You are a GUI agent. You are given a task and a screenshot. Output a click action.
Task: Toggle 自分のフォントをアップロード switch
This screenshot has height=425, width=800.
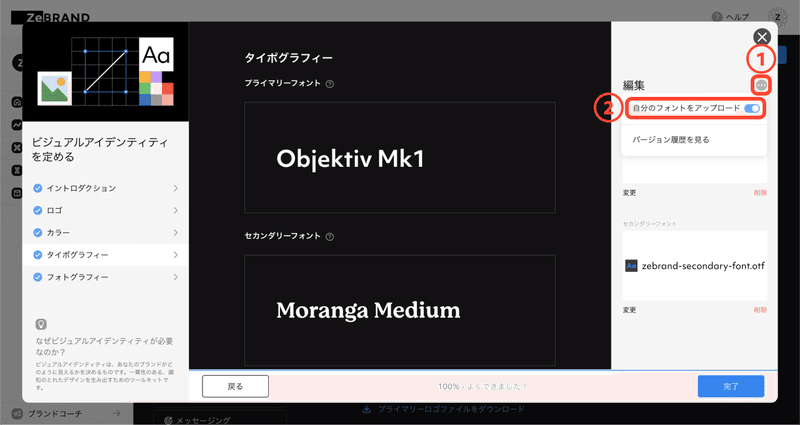(752, 108)
